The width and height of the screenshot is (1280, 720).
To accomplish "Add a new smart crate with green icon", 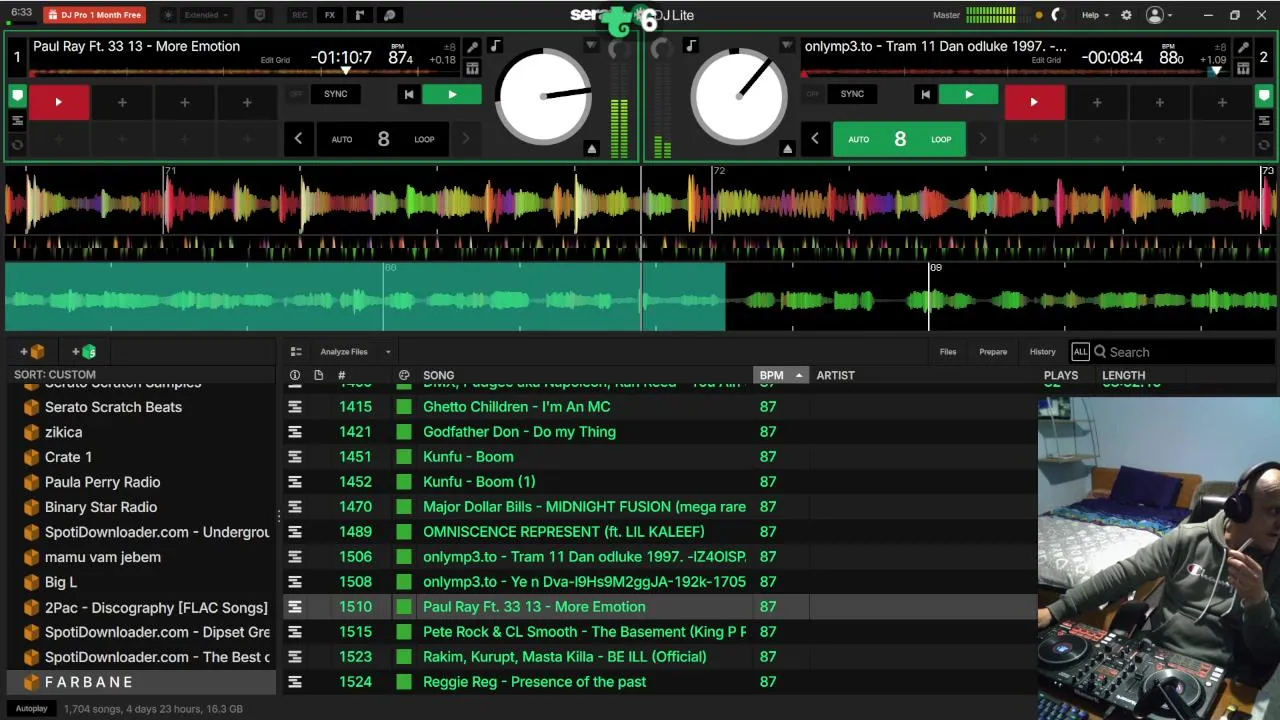I will click(x=84, y=352).
